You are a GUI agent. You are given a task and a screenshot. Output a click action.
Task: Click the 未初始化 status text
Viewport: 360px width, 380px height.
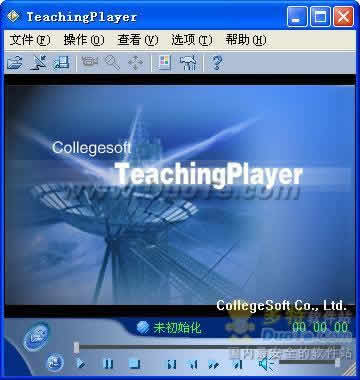(x=177, y=328)
